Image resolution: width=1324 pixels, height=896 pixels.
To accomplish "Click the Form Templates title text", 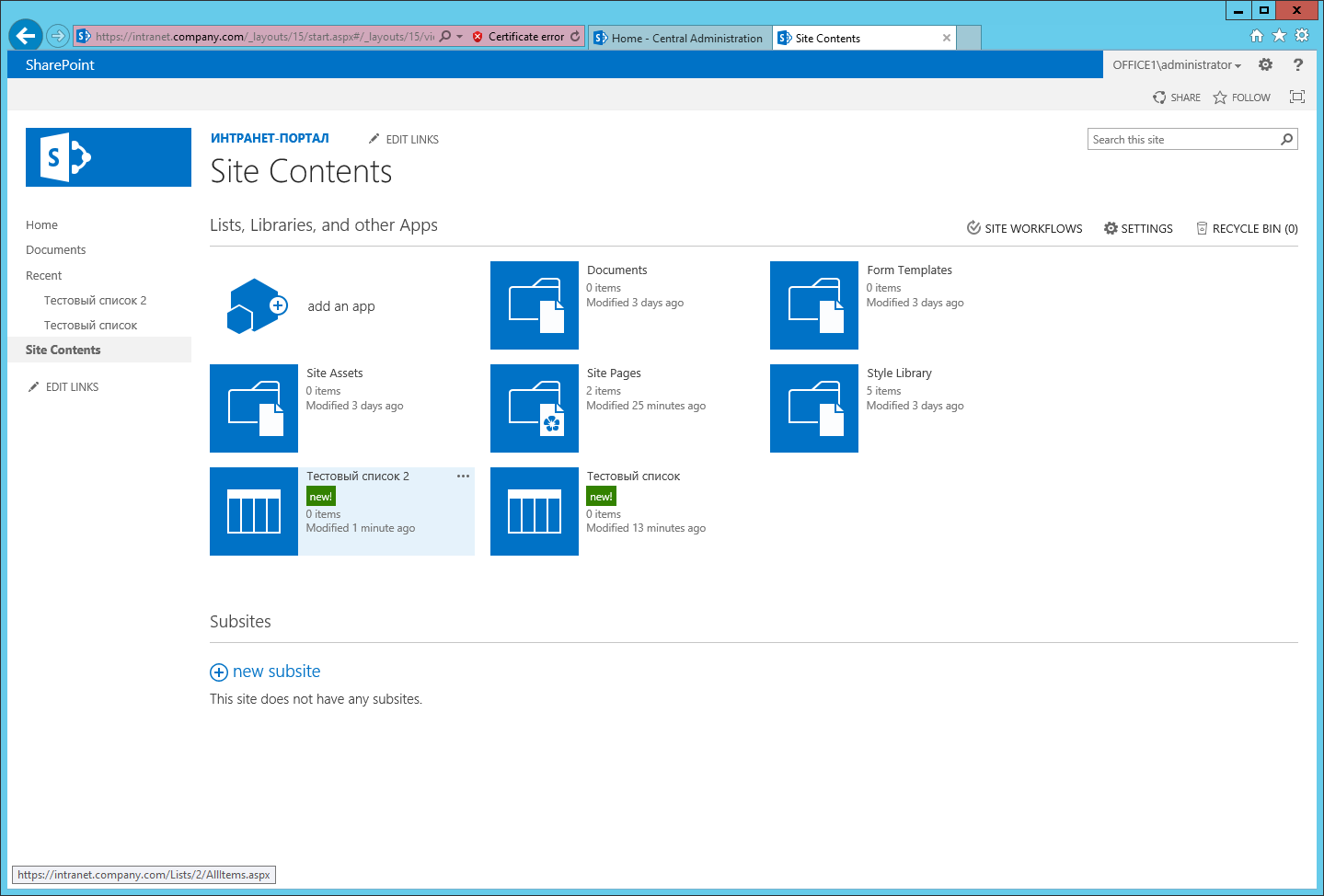I will click(x=909, y=270).
